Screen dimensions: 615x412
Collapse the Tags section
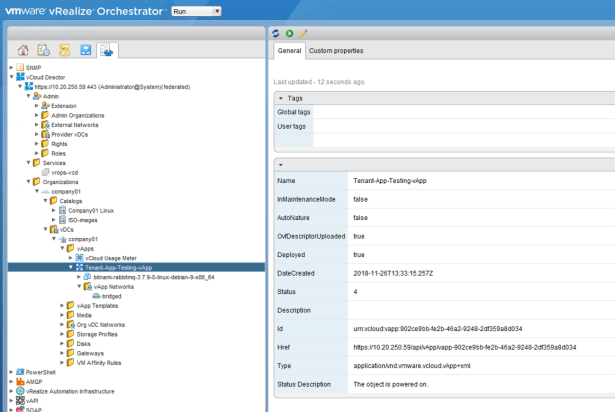[x=281, y=98]
